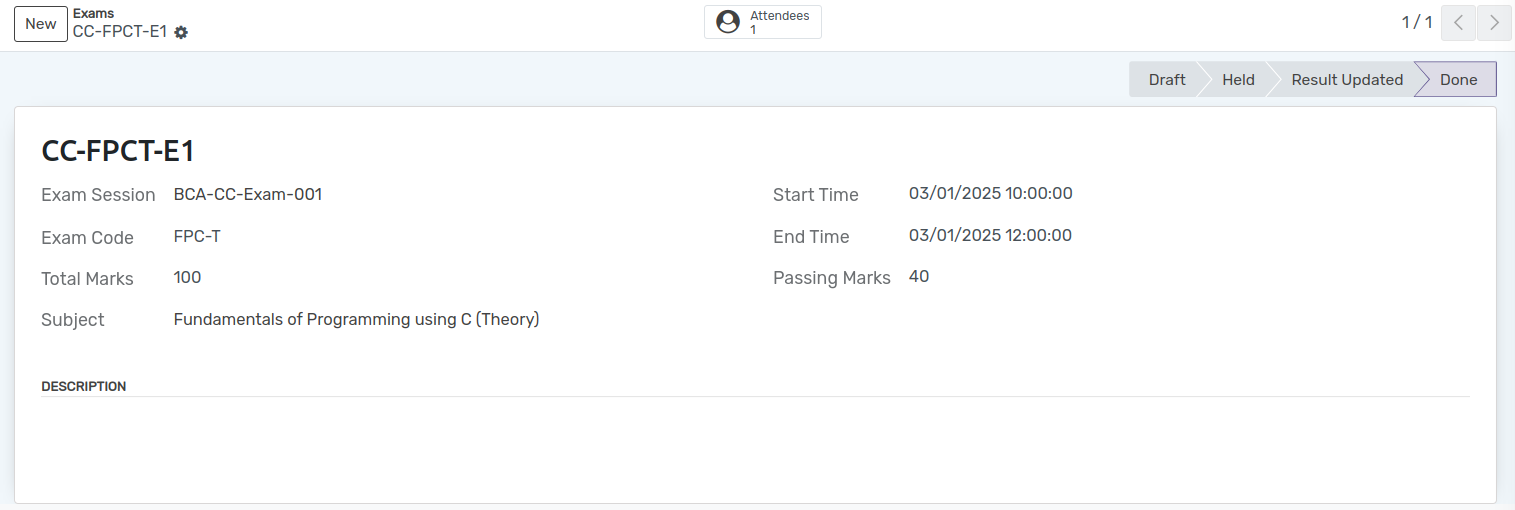Create a New exam record
The image size is (1515, 510).
point(41,23)
